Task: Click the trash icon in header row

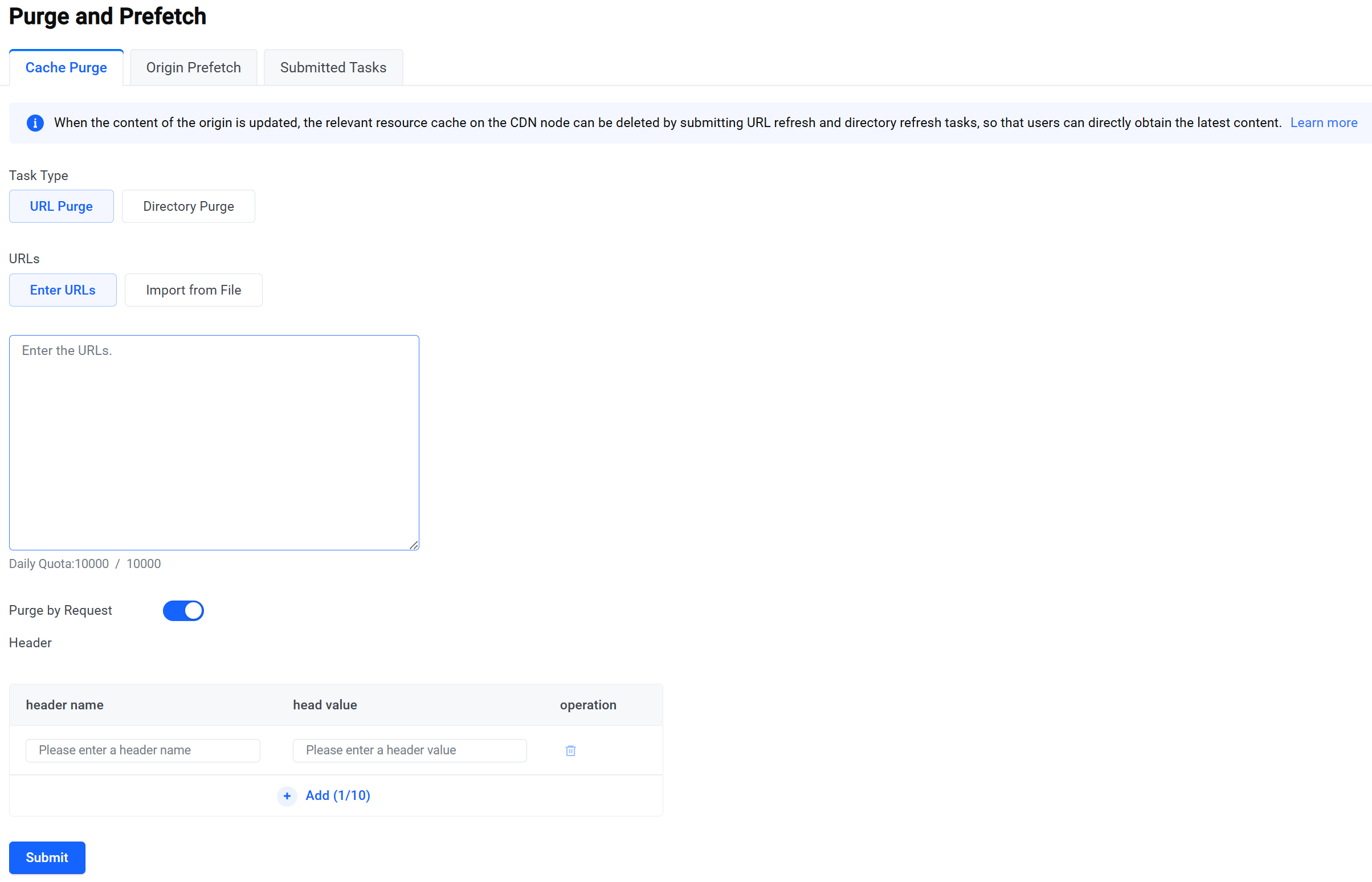Action: tap(570, 750)
